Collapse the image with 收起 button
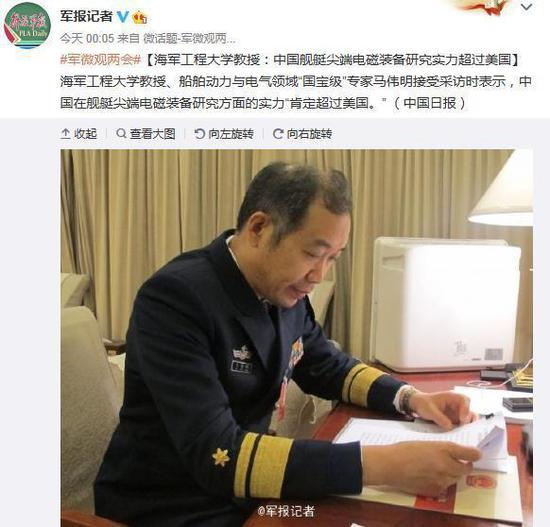Viewport: 550px width, 527px height. (x=79, y=134)
